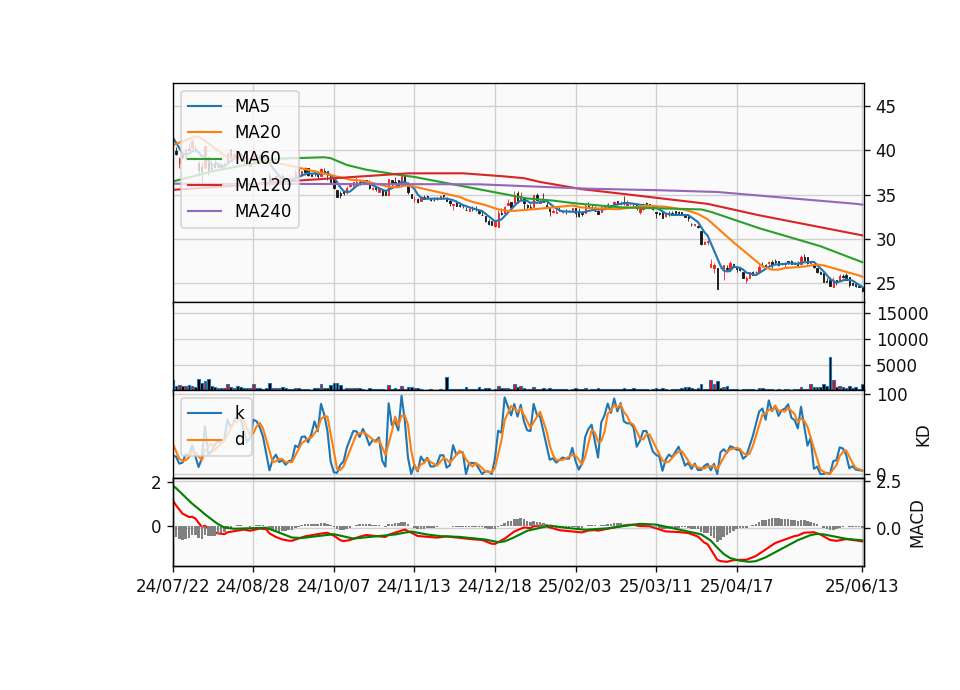Screen dimensions: 960x690
Task: Click the 2 tick on left MACD axis
Action: [x=156, y=483]
